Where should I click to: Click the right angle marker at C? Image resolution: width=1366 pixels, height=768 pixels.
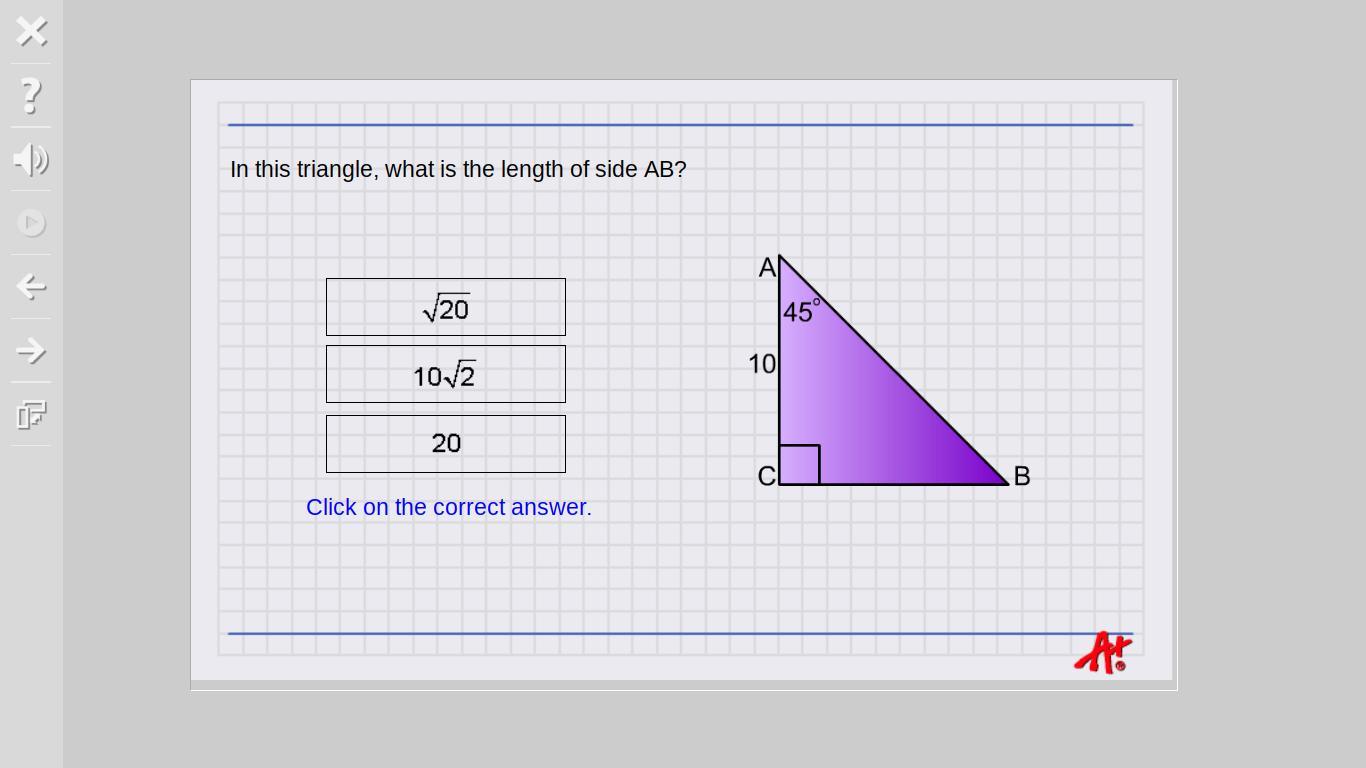(799, 465)
